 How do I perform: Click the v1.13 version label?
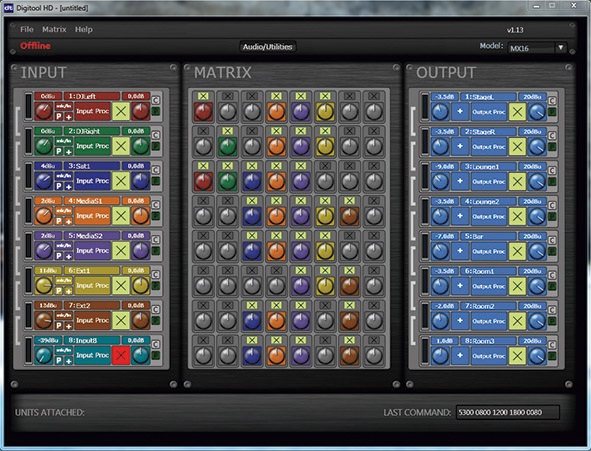click(515, 30)
